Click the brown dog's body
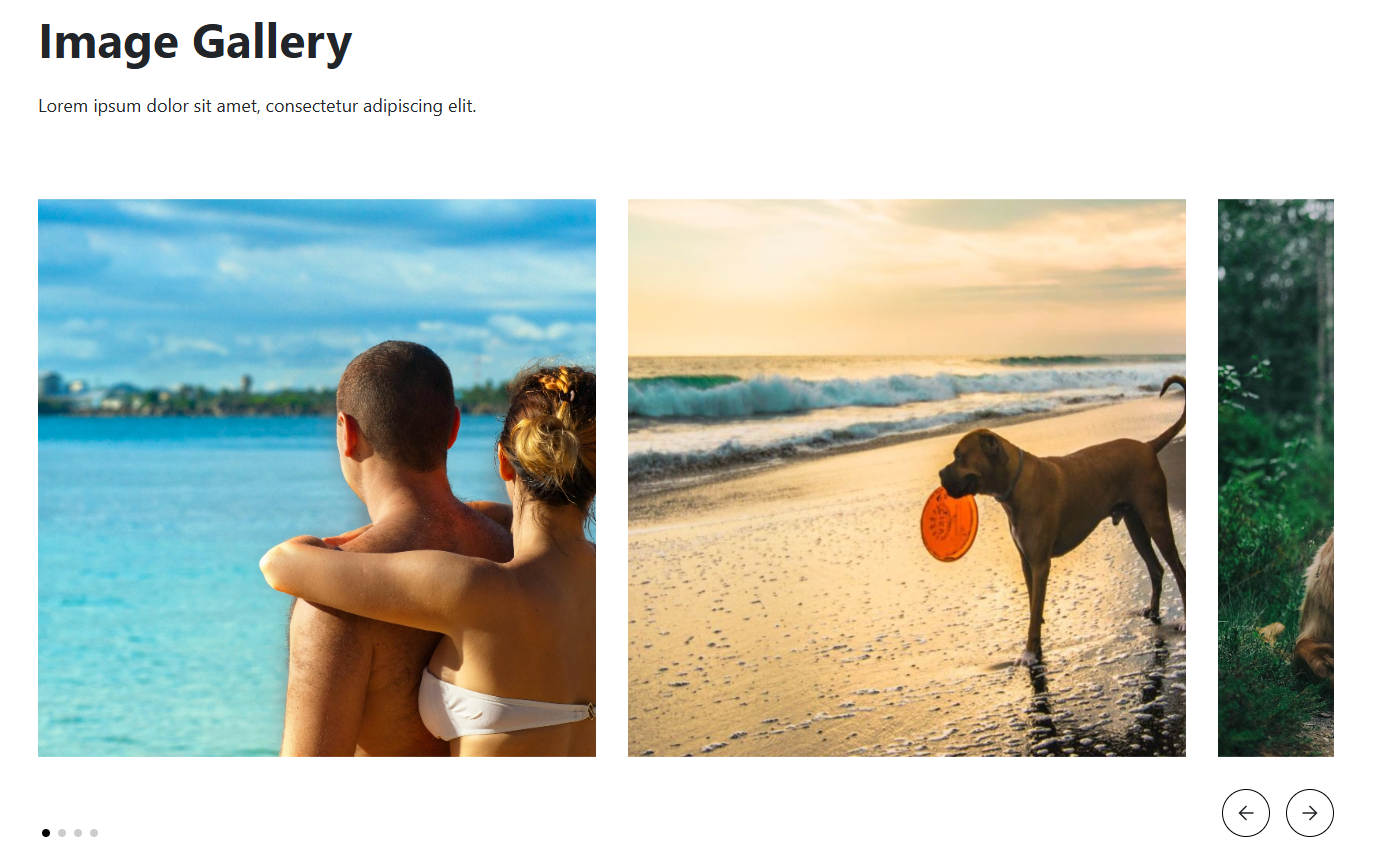 coord(1075,500)
